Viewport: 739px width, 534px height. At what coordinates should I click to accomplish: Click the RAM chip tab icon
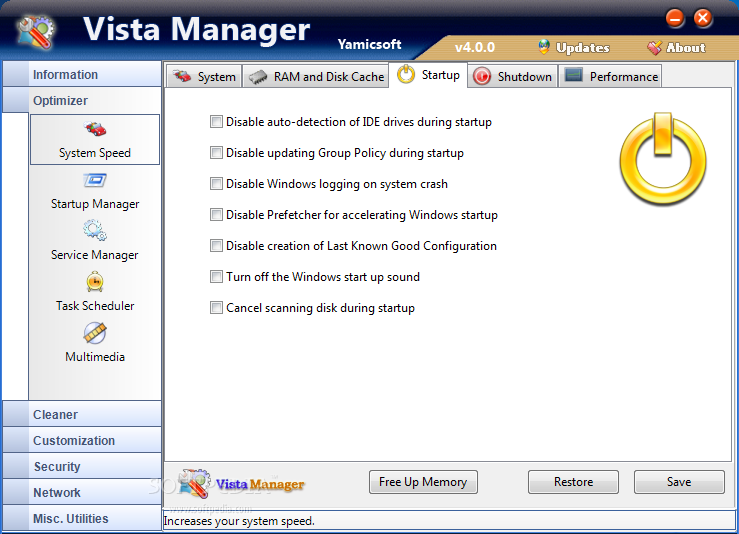pyautogui.click(x=258, y=77)
